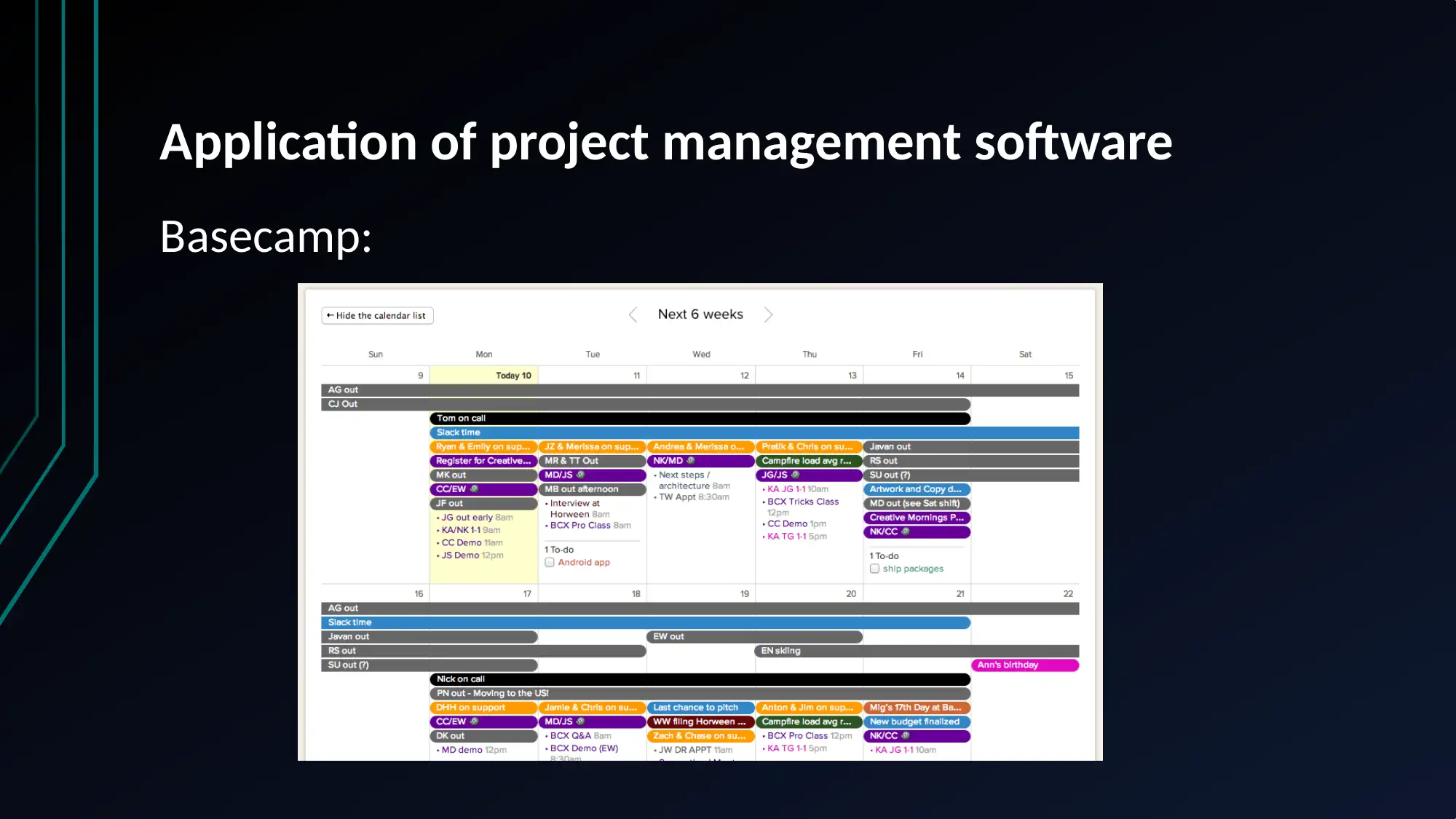
Task: Check the Android app to-do checkbox
Action: (x=550, y=562)
